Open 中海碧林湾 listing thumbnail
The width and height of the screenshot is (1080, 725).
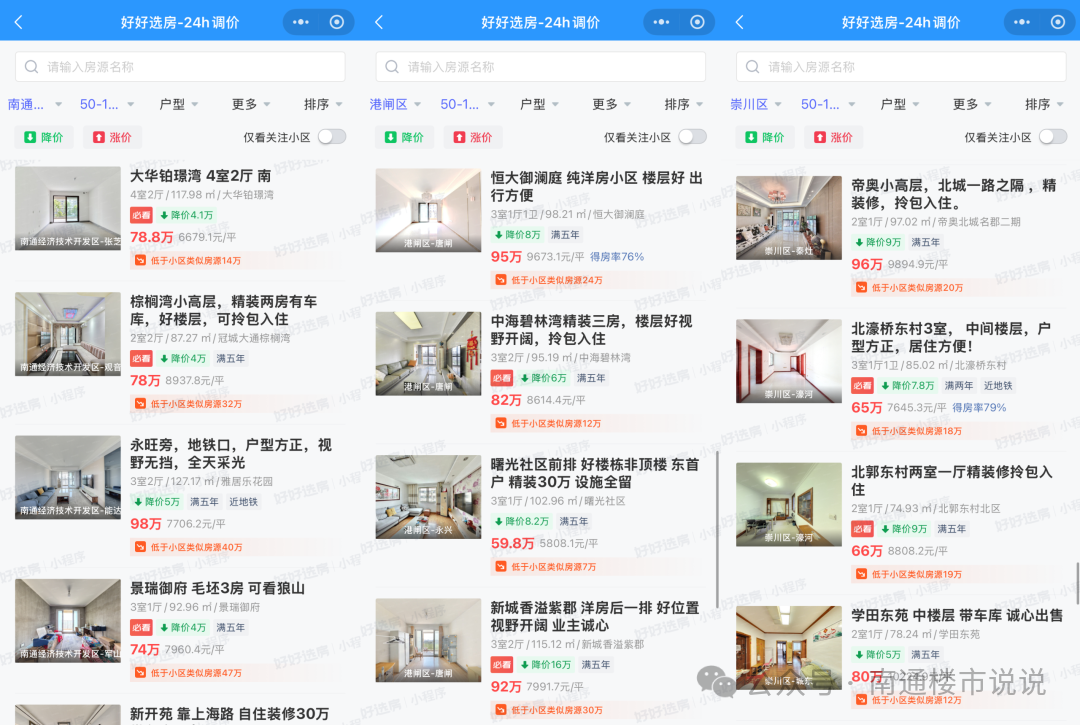pos(428,353)
